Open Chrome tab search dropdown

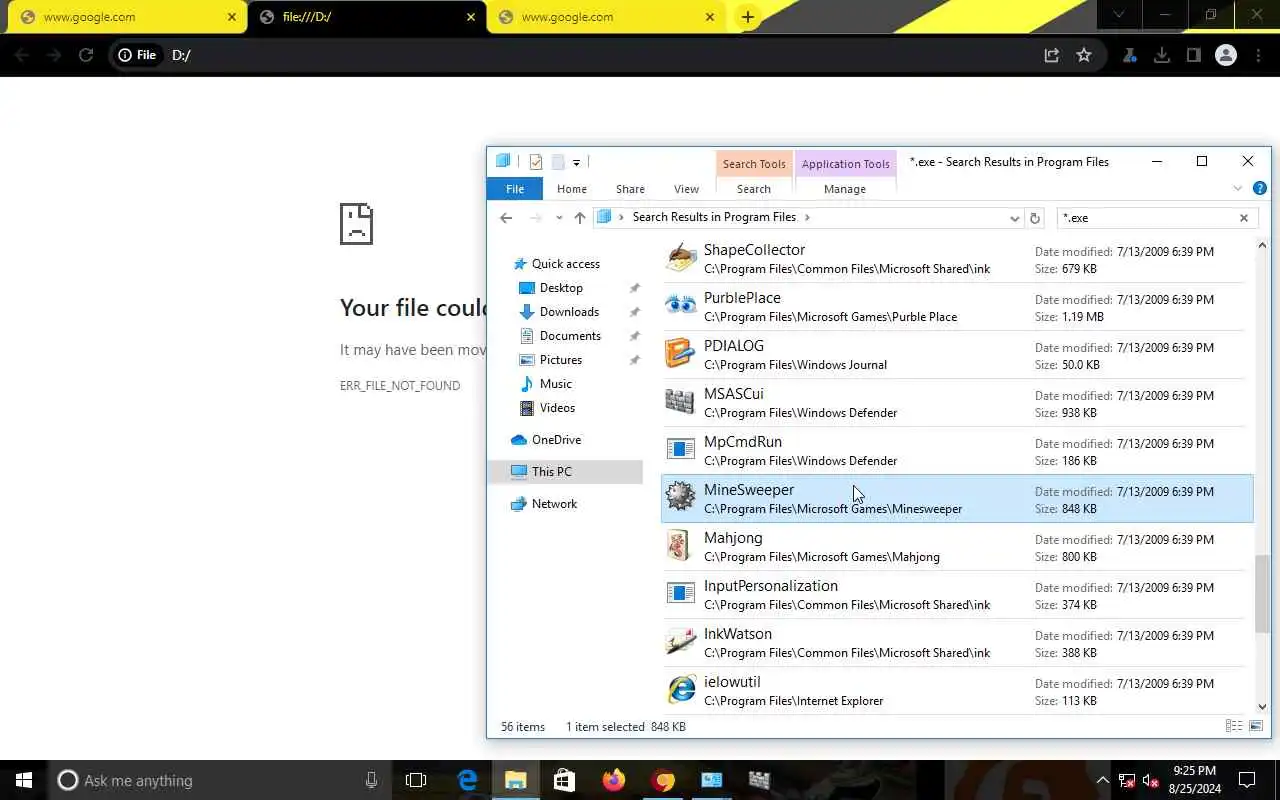coord(1119,15)
